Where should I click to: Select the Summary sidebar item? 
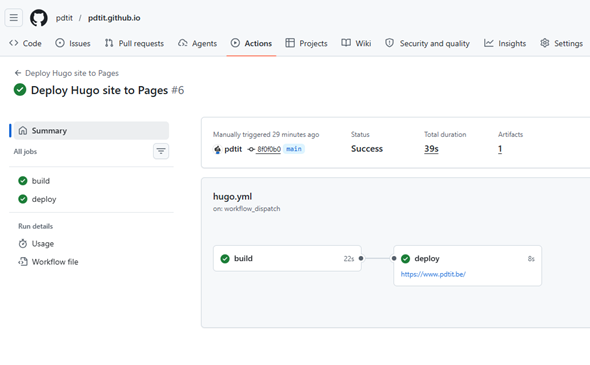point(91,131)
